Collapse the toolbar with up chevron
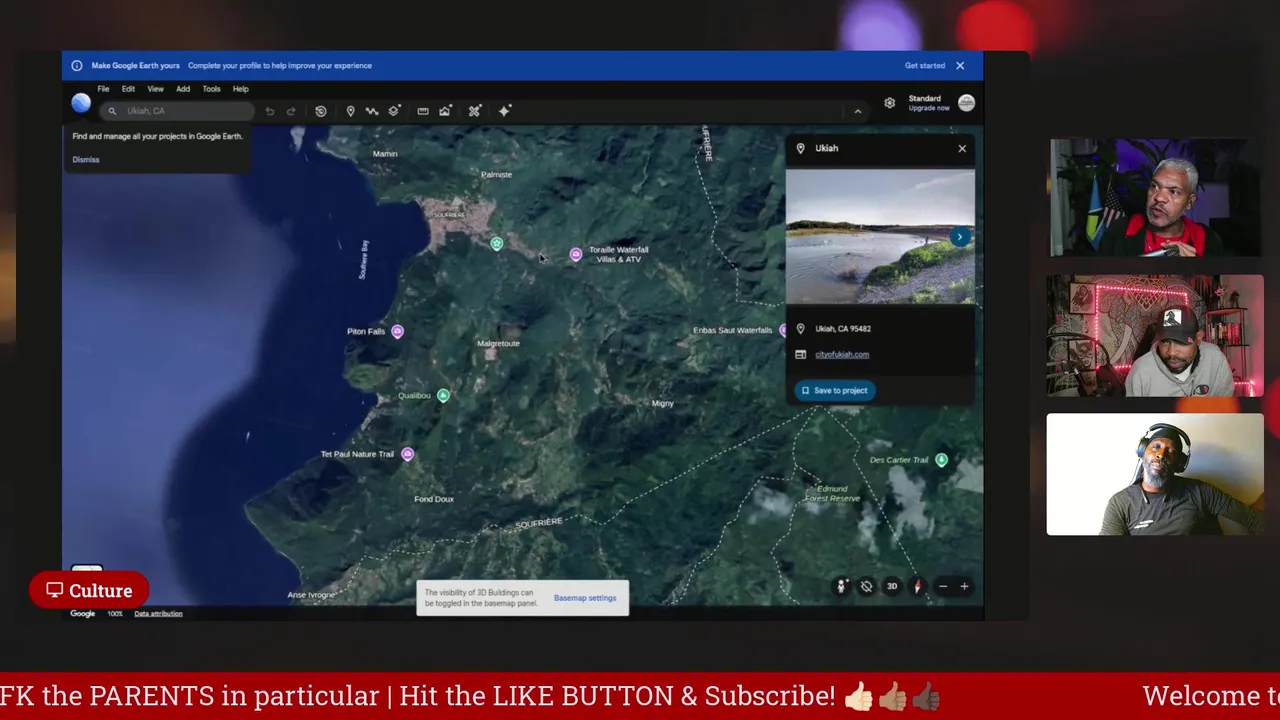1280x720 pixels. point(857,111)
